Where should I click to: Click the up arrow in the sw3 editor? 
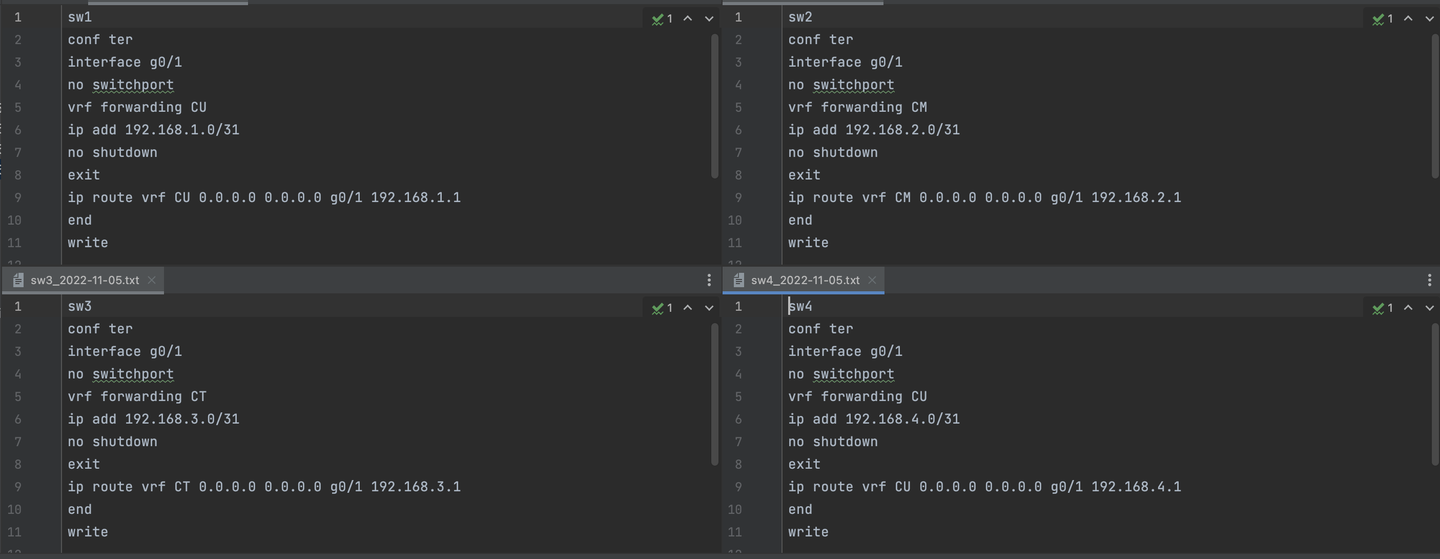pyautogui.click(x=688, y=308)
